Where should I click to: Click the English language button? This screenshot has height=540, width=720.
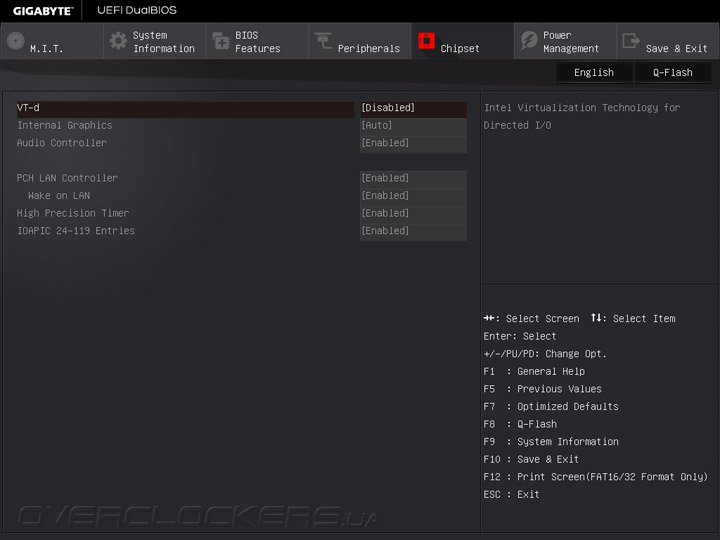click(x=594, y=73)
